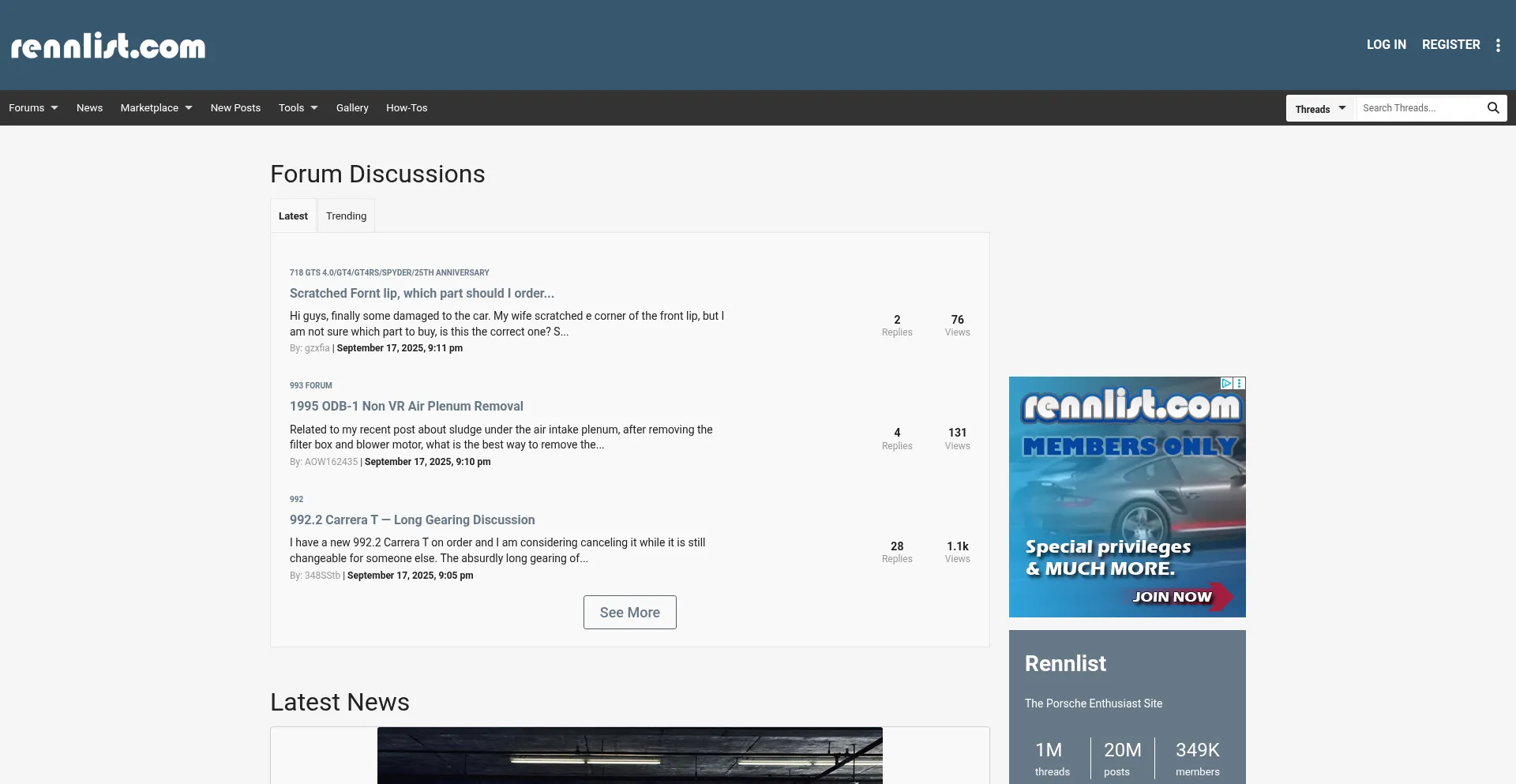Open the How-Tos menu item
Viewport: 1516px width, 784px height.
pos(407,108)
